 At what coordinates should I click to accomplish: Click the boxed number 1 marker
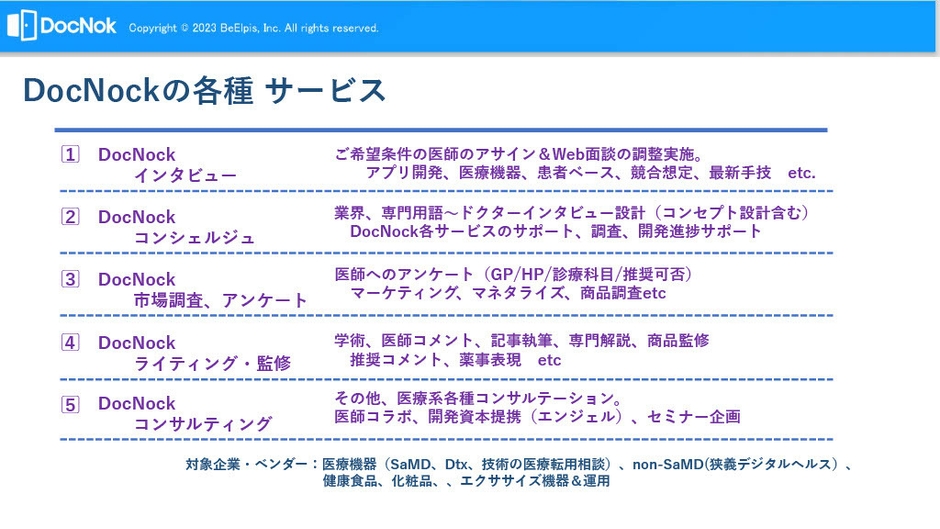(70, 155)
